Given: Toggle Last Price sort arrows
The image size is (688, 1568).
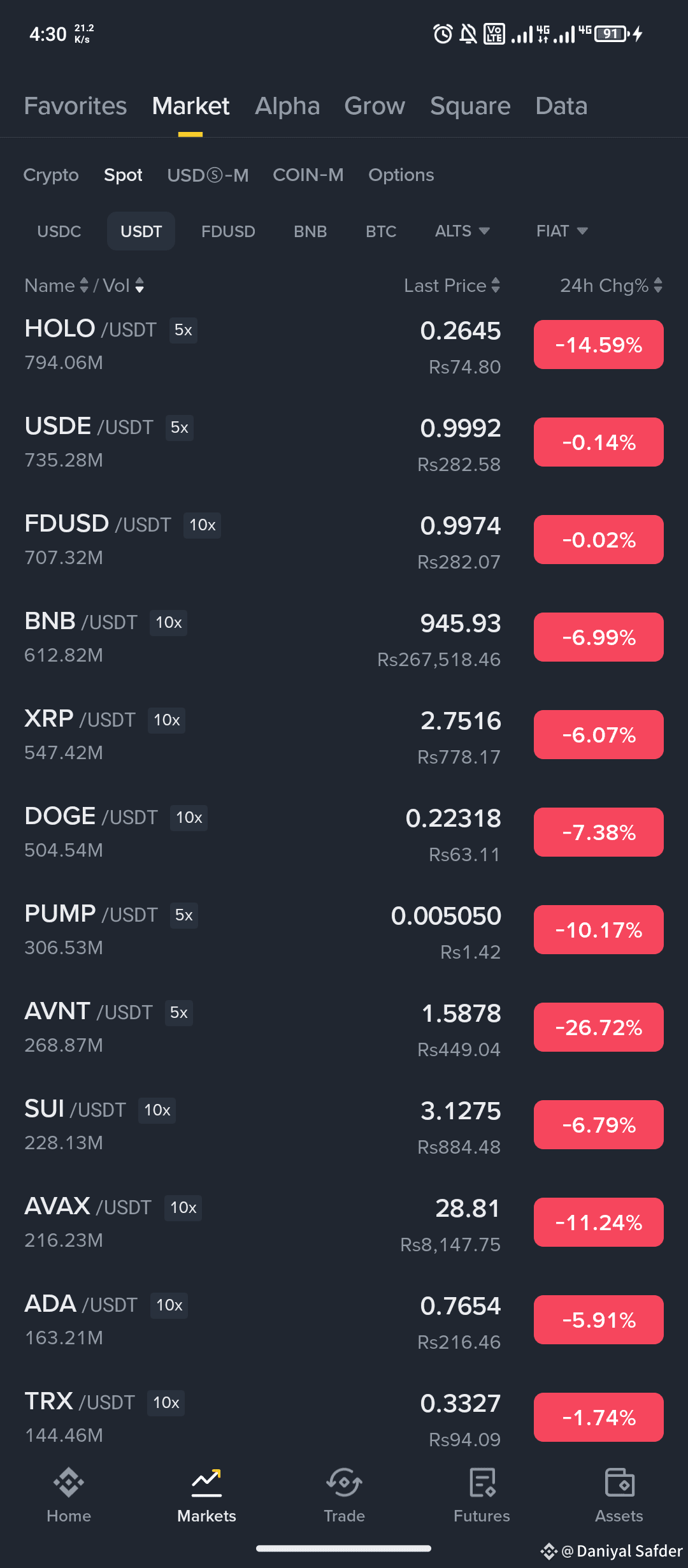Looking at the screenshot, I should 496,286.
